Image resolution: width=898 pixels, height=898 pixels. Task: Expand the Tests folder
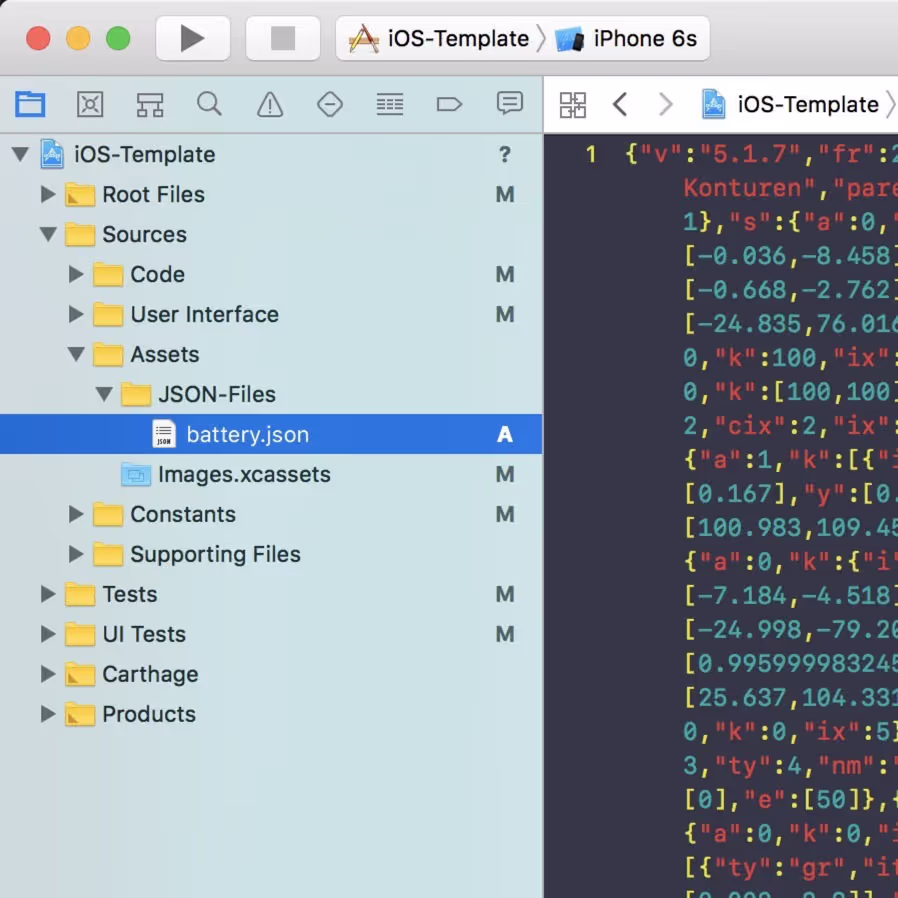pos(48,594)
